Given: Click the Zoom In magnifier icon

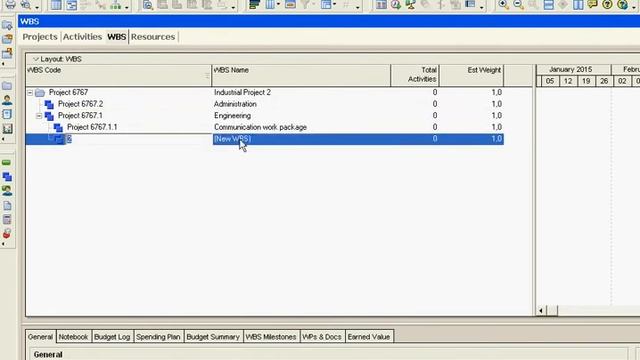Looking at the screenshot, I should pyautogui.click(x=503, y=5).
